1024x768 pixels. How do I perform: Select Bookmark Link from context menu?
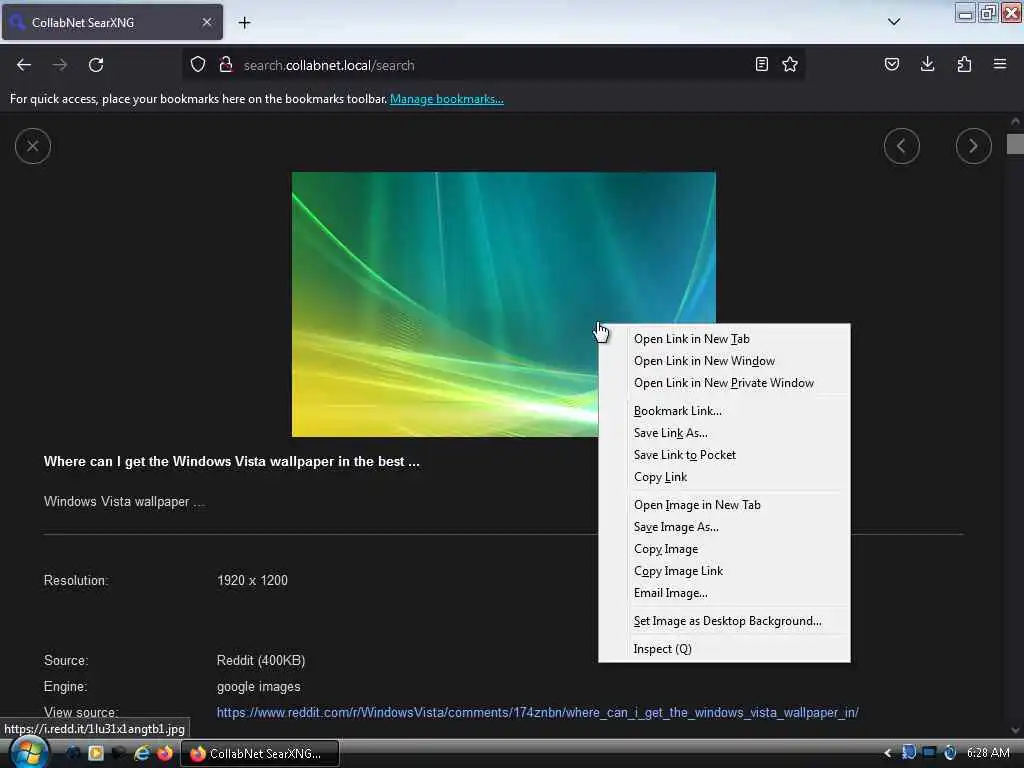click(x=724, y=411)
